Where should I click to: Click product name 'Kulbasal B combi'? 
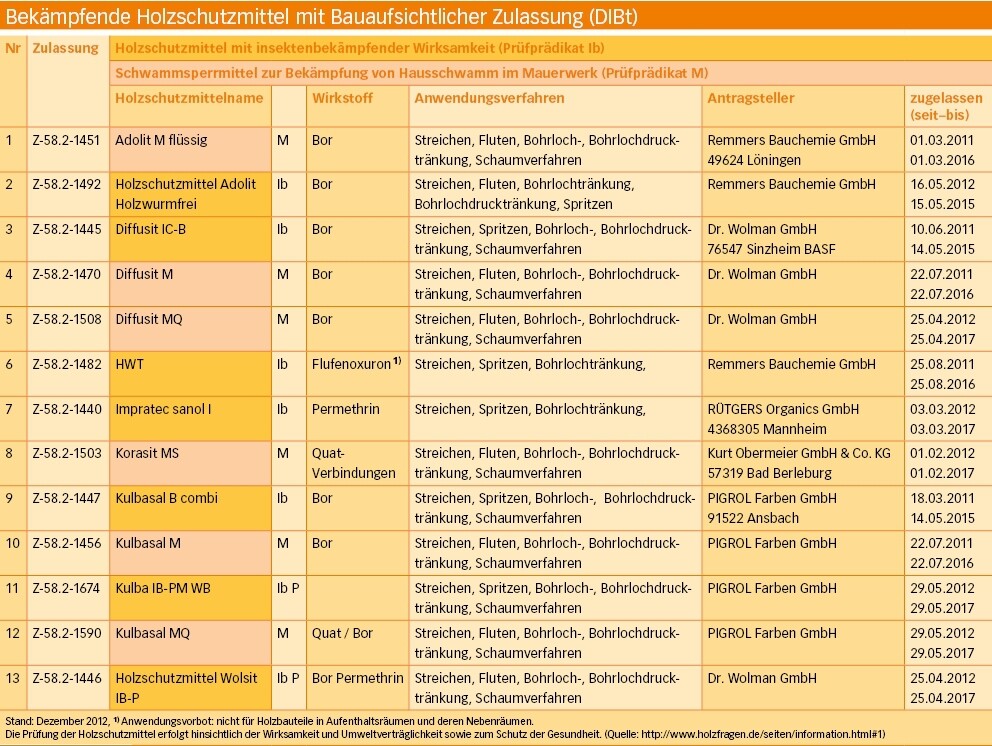tap(166, 499)
